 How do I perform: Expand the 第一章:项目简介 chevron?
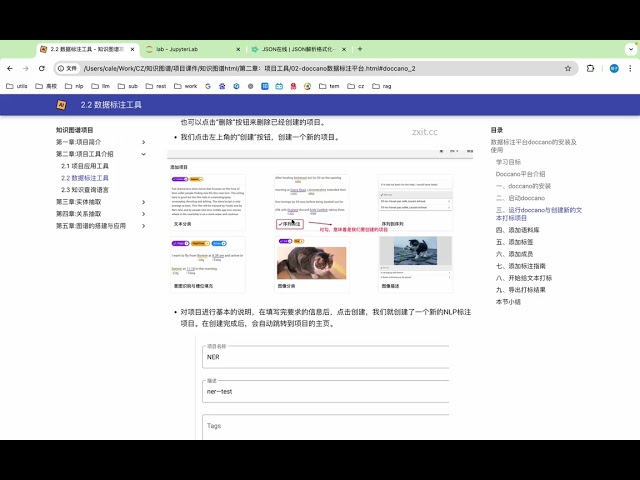pyautogui.click(x=144, y=142)
